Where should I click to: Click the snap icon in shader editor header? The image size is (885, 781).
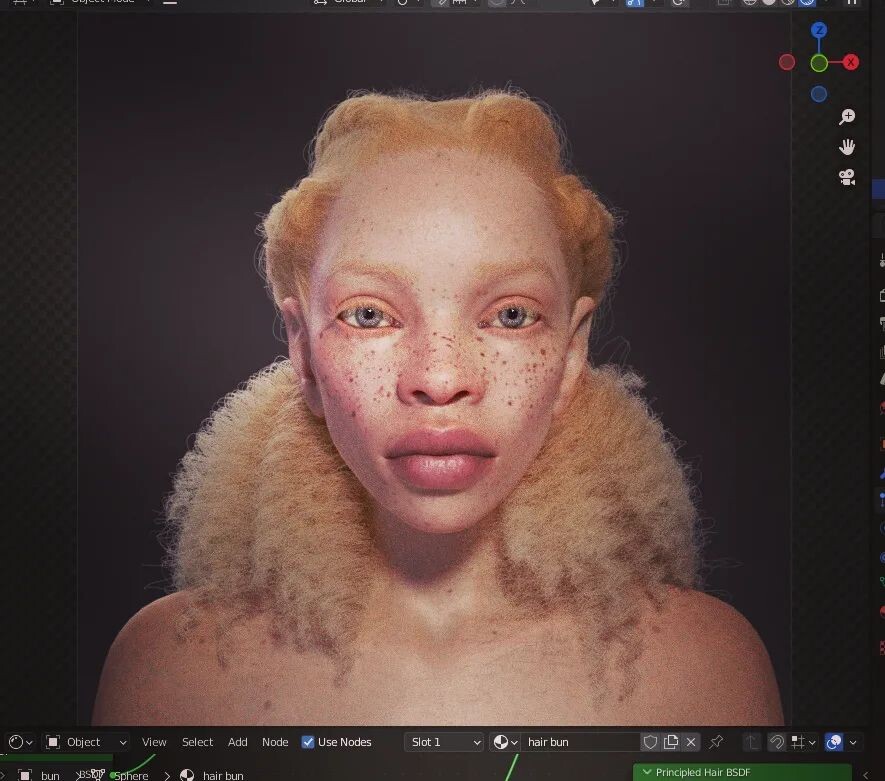click(x=777, y=742)
